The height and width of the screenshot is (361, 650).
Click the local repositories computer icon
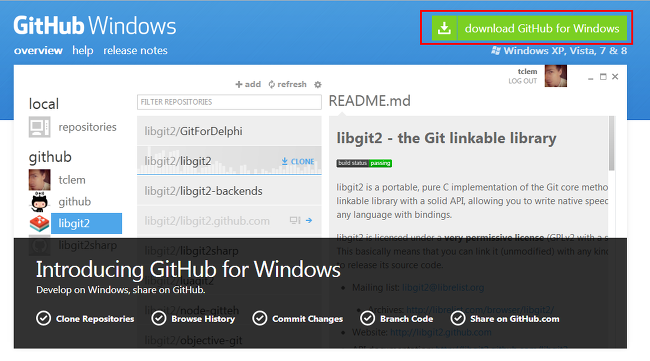coord(39,127)
